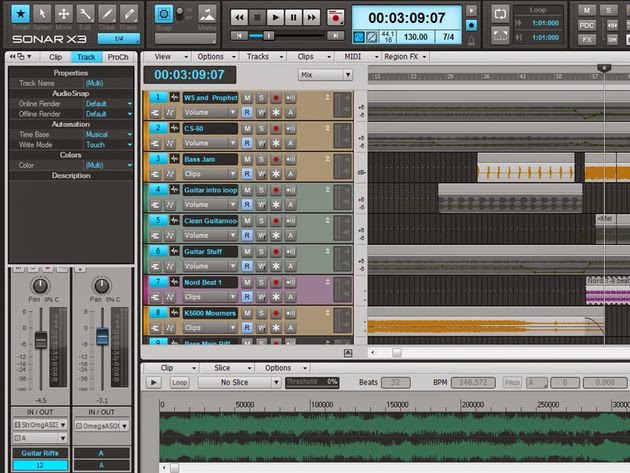Open the ProCh inspector tab
This screenshot has width=630, height=473.
[x=118, y=57]
